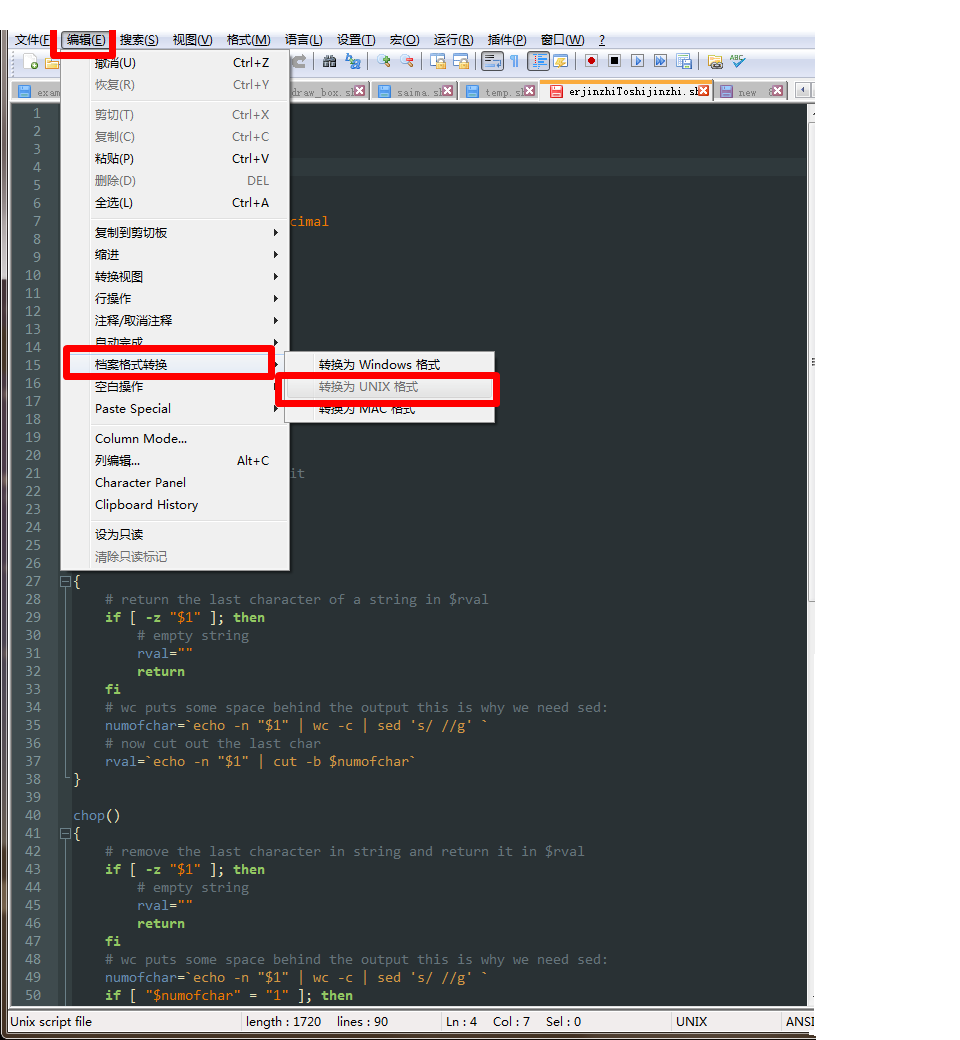Screen dimensions: 960x1040
Task: Toggle the indent guide toolbar icon
Action: click(538, 62)
